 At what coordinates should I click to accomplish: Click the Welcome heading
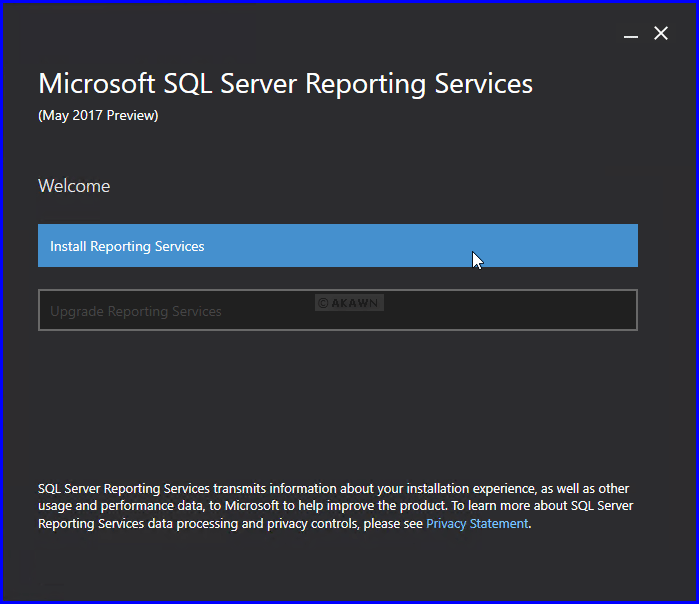(74, 186)
